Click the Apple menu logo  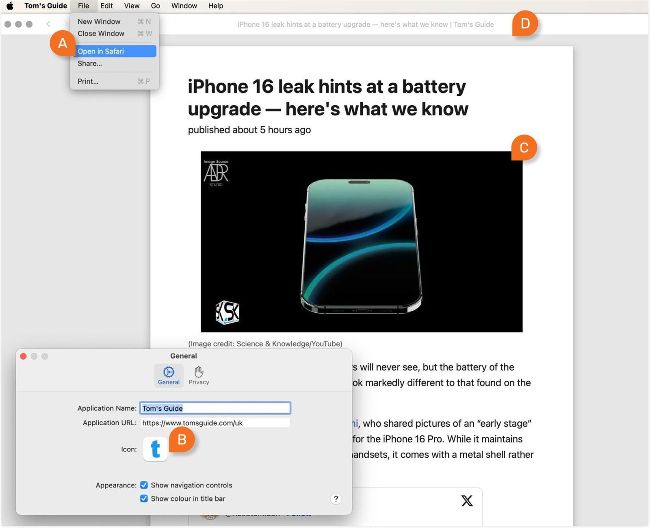tap(10, 6)
